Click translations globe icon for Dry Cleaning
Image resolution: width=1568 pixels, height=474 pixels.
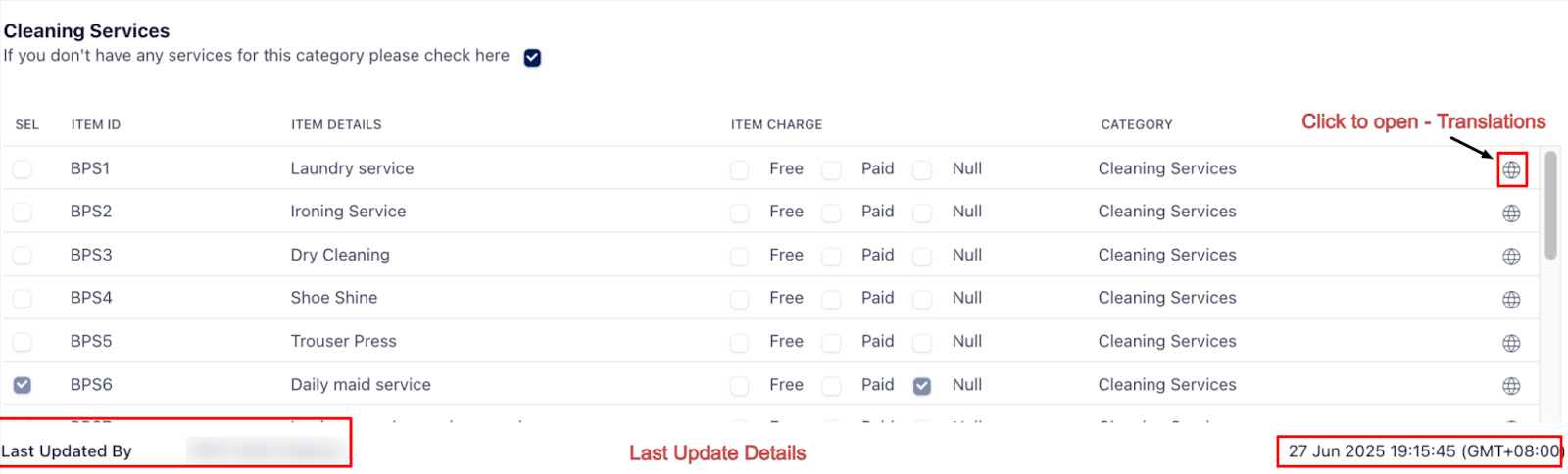coord(1511,257)
